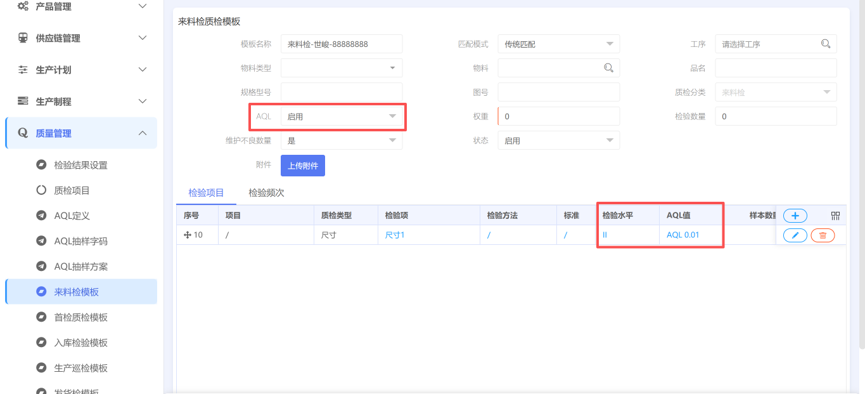Screen dimensions: 865x394
Task: Click the 生产制程 sidebar icon
Action: tap(23, 102)
